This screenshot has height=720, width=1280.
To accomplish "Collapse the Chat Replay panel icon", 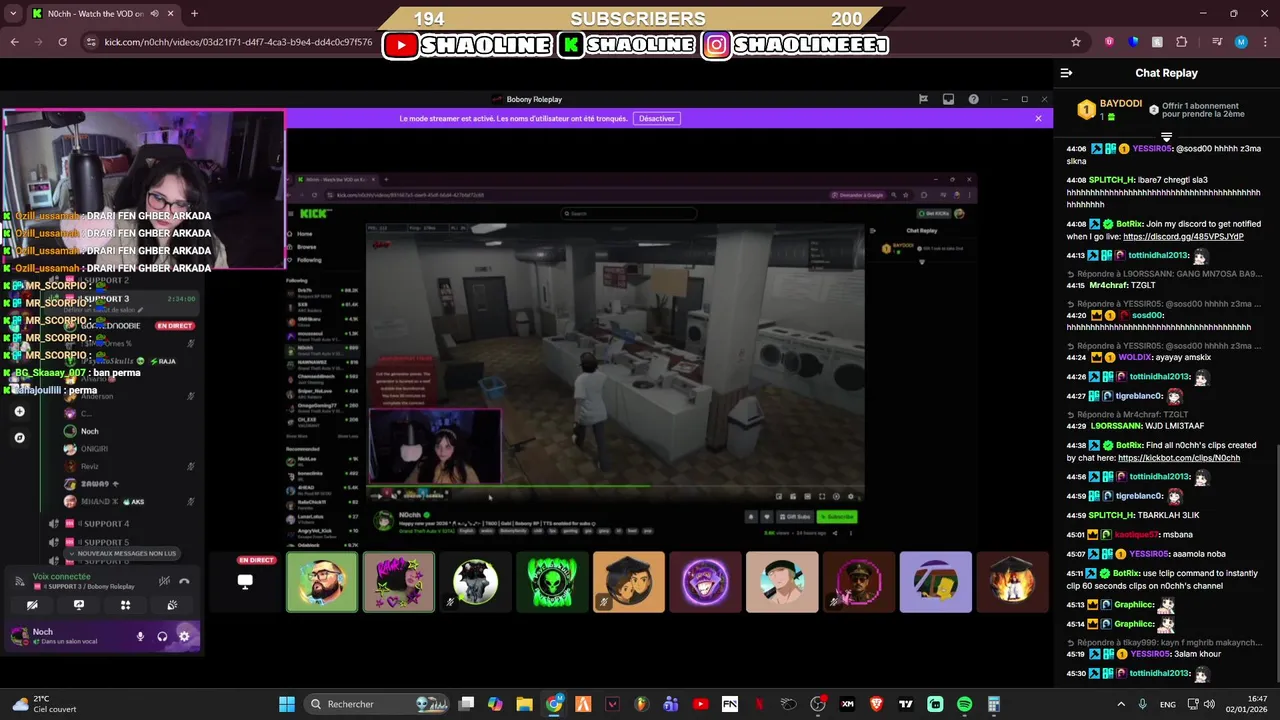I will [1066, 73].
